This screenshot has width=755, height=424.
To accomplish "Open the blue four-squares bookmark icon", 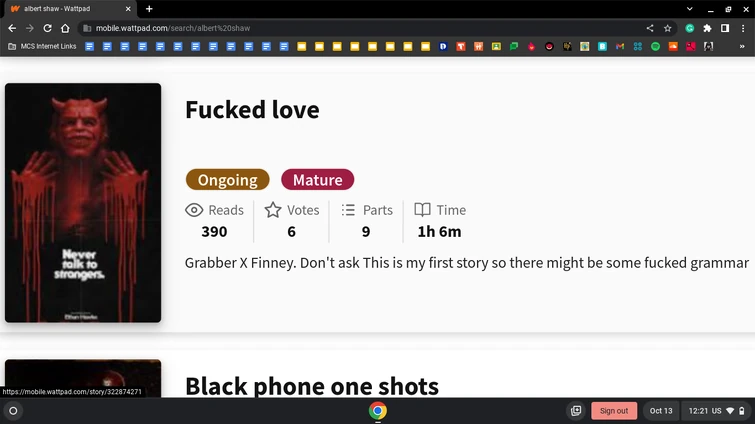I will [x=638, y=46].
